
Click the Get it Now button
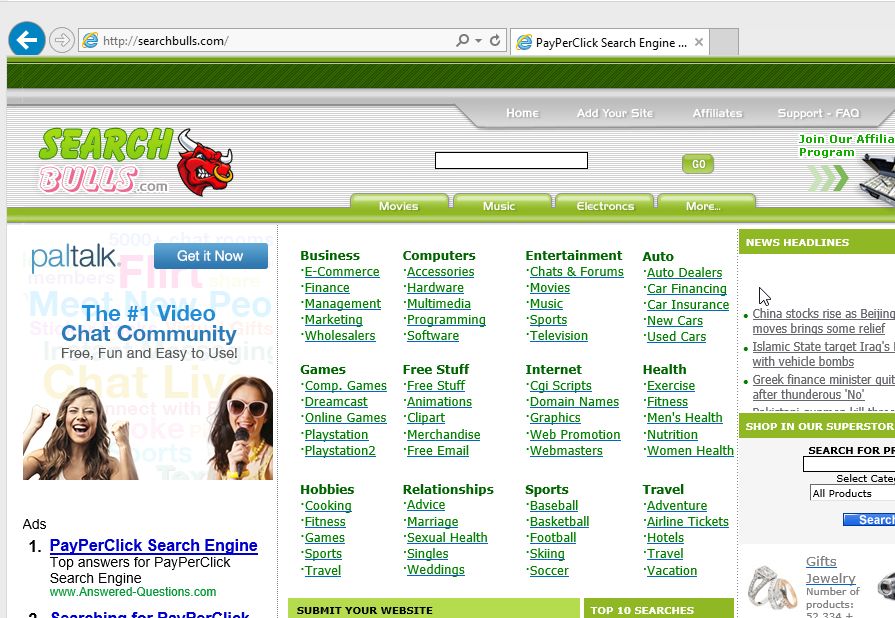click(210, 255)
